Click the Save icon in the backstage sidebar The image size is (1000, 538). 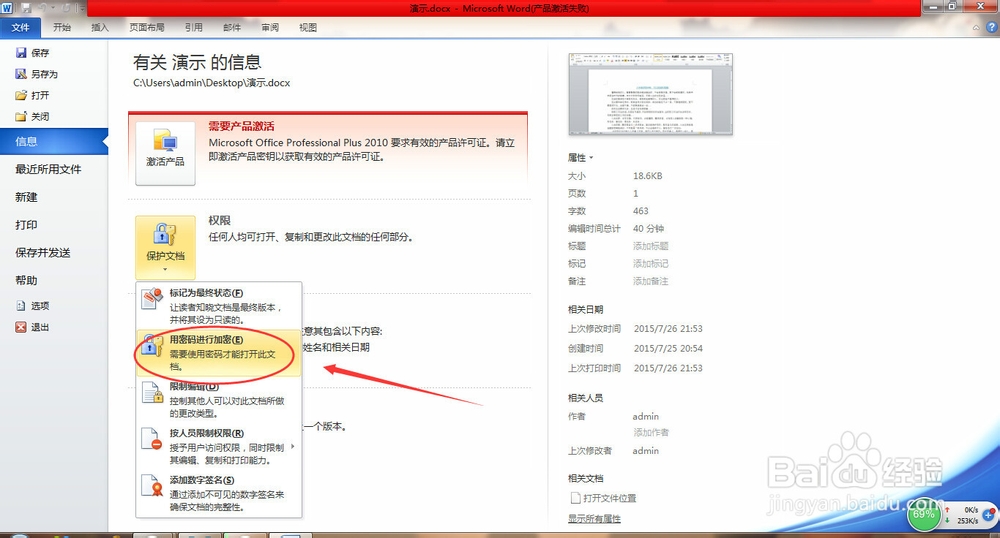coord(21,53)
